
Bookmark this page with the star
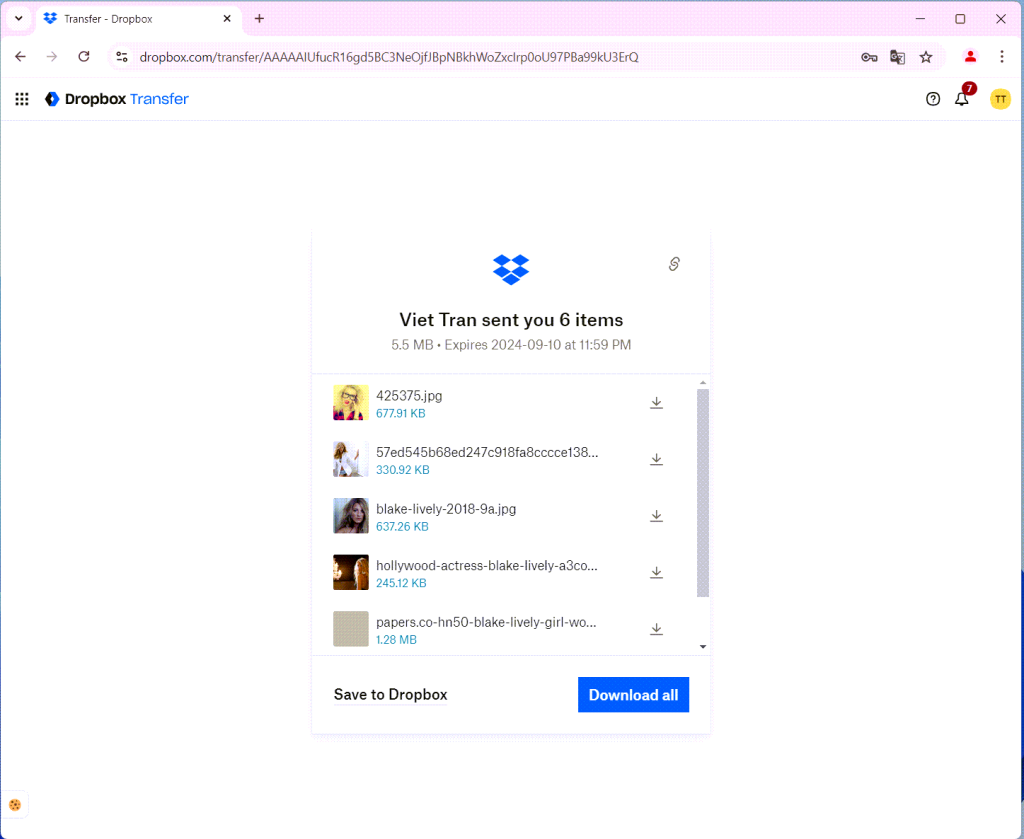pos(926,57)
